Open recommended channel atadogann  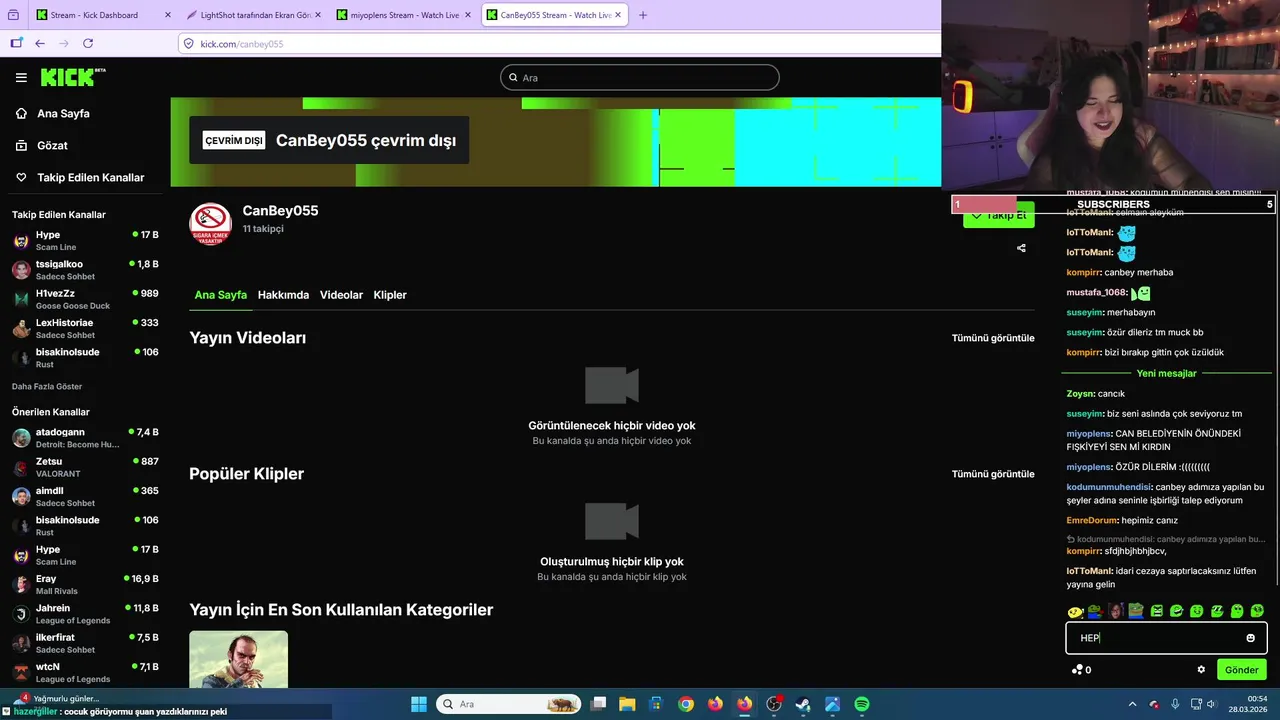coord(85,437)
